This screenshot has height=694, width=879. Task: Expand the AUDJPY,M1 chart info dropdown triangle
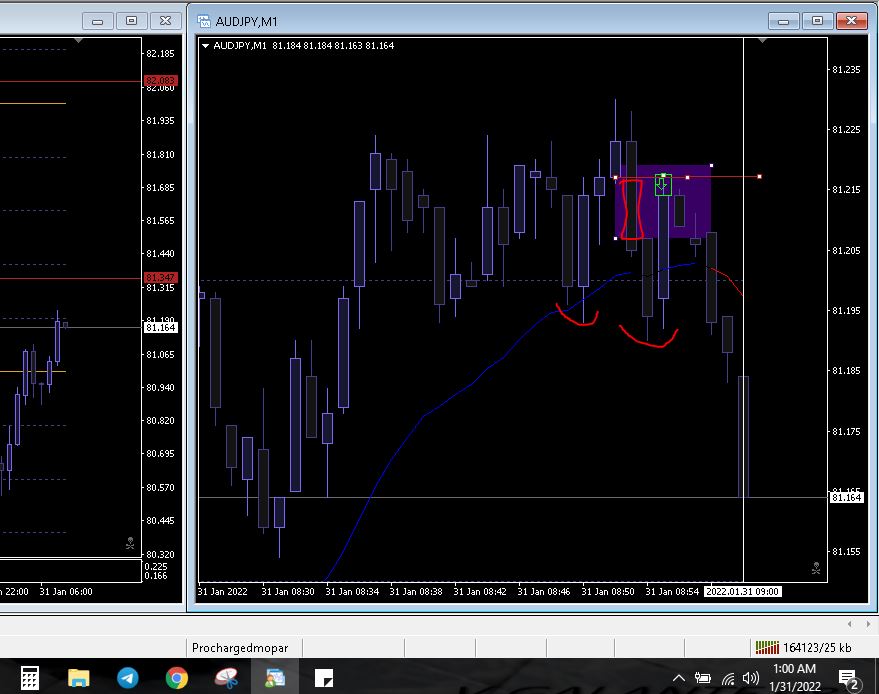pyautogui.click(x=205, y=46)
